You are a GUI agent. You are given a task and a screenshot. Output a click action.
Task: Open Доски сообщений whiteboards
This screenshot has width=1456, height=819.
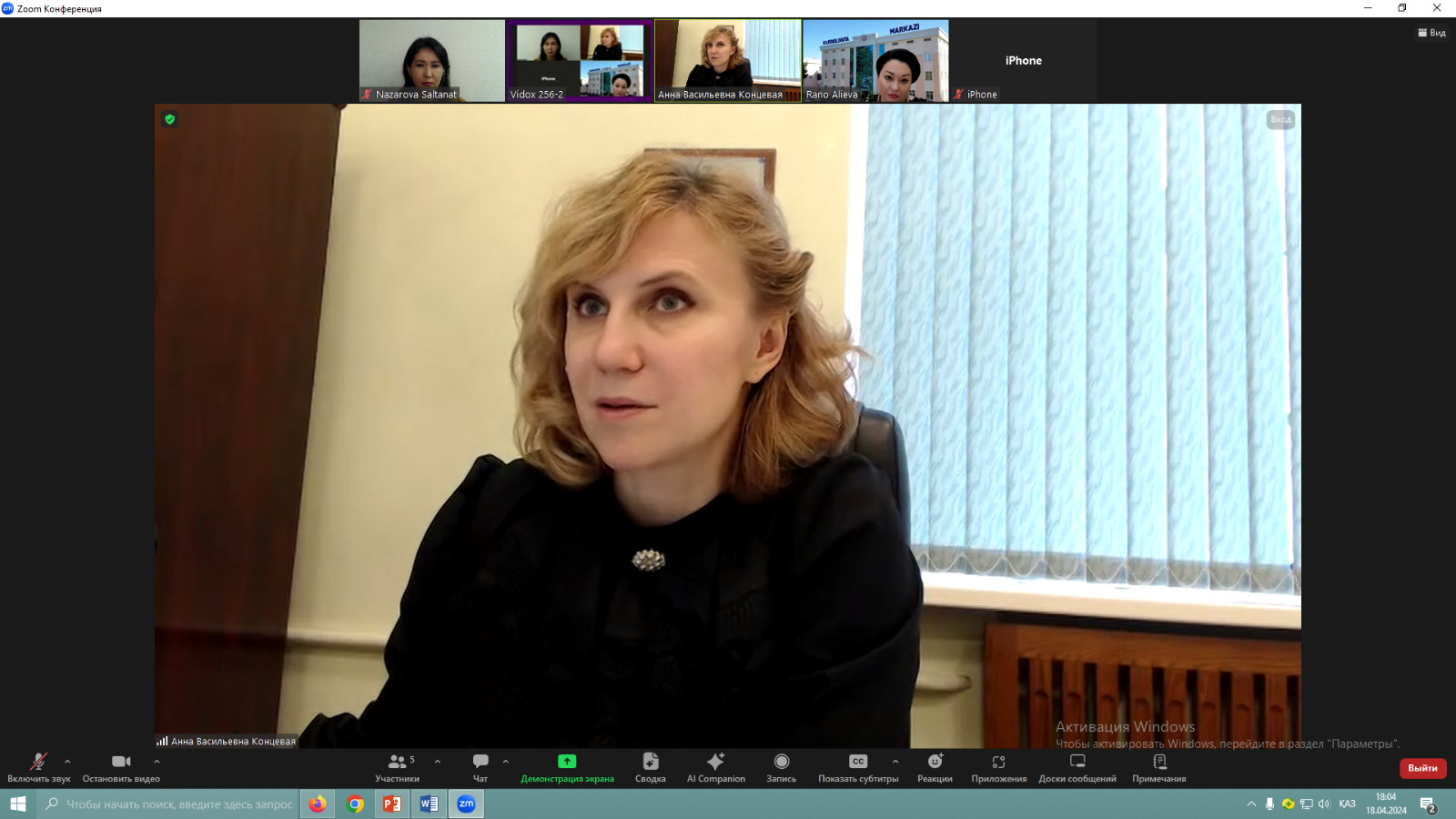1077,766
